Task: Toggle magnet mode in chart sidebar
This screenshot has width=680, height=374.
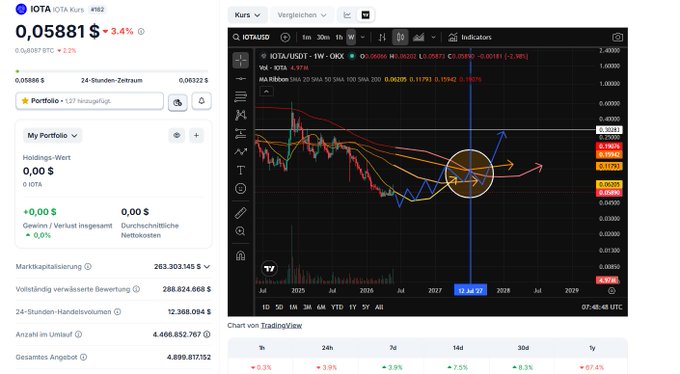Action: [x=241, y=256]
